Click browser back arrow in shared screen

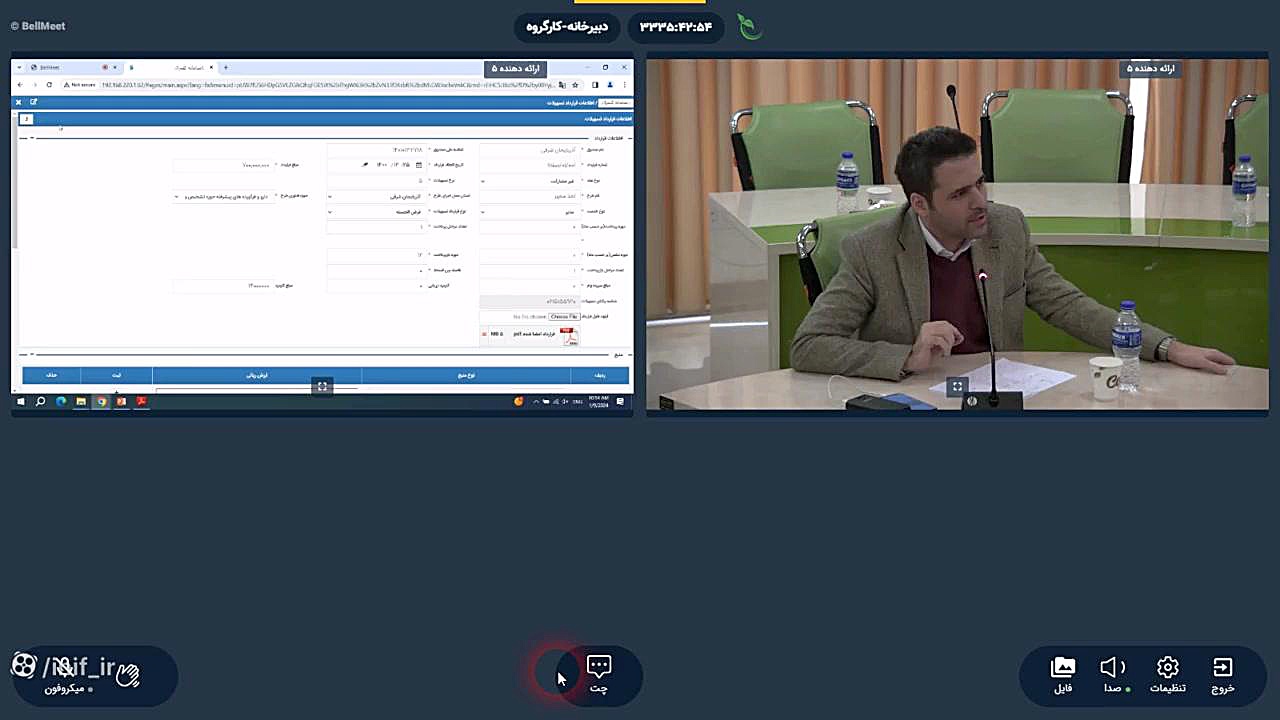pos(21,85)
